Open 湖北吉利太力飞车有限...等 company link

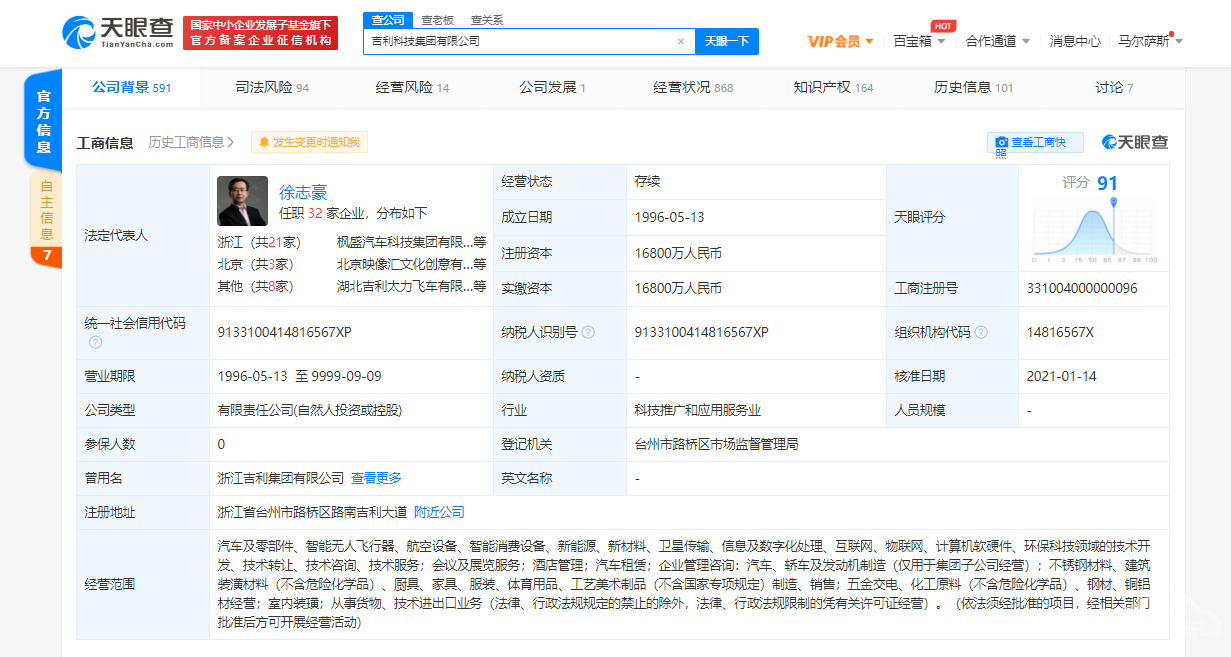pos(411,286)
